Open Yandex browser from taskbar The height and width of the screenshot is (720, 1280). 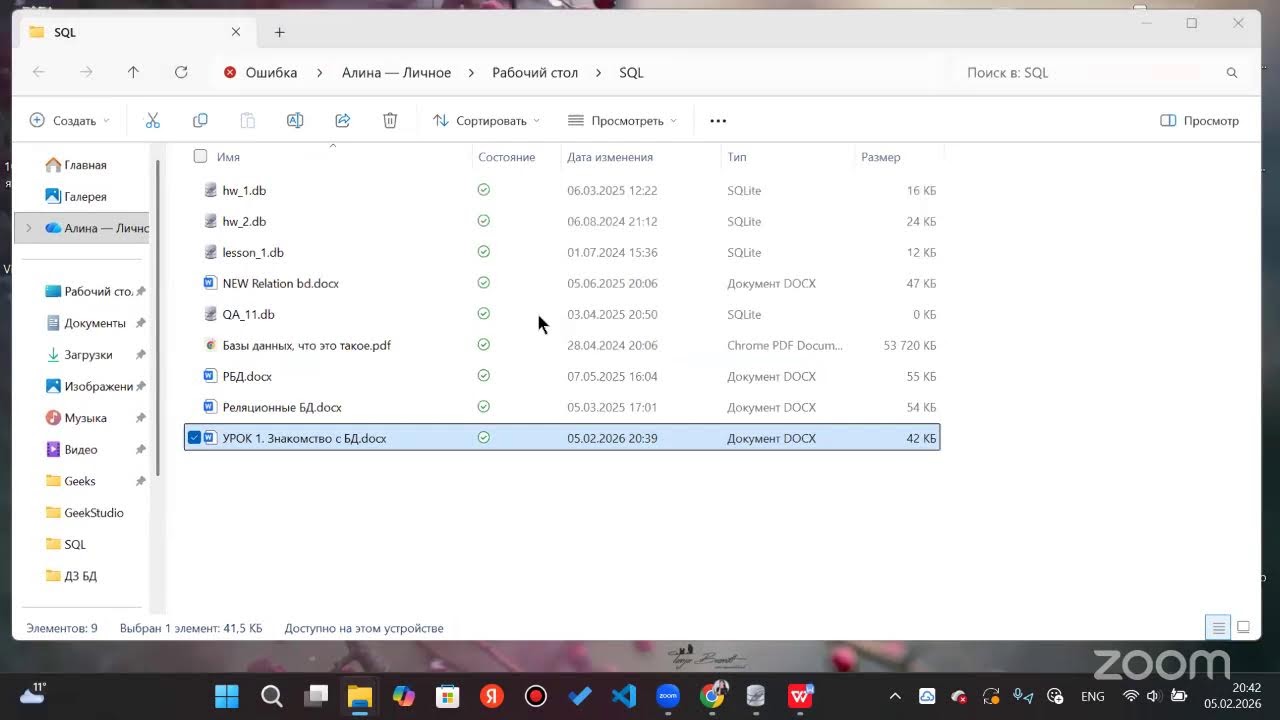[x=492, y=696]
